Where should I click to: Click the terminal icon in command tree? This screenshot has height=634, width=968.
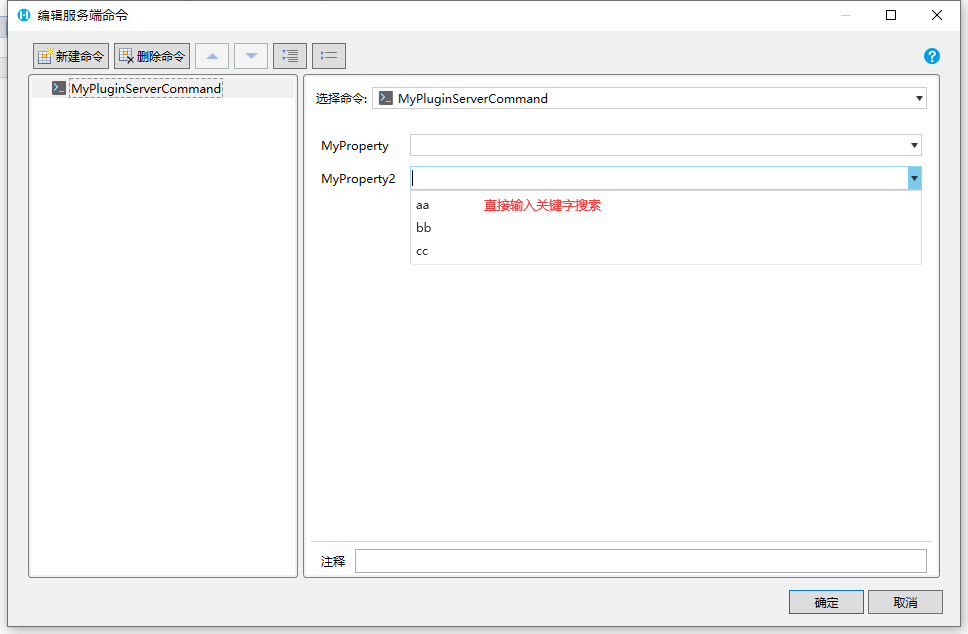tap(59, 88)
